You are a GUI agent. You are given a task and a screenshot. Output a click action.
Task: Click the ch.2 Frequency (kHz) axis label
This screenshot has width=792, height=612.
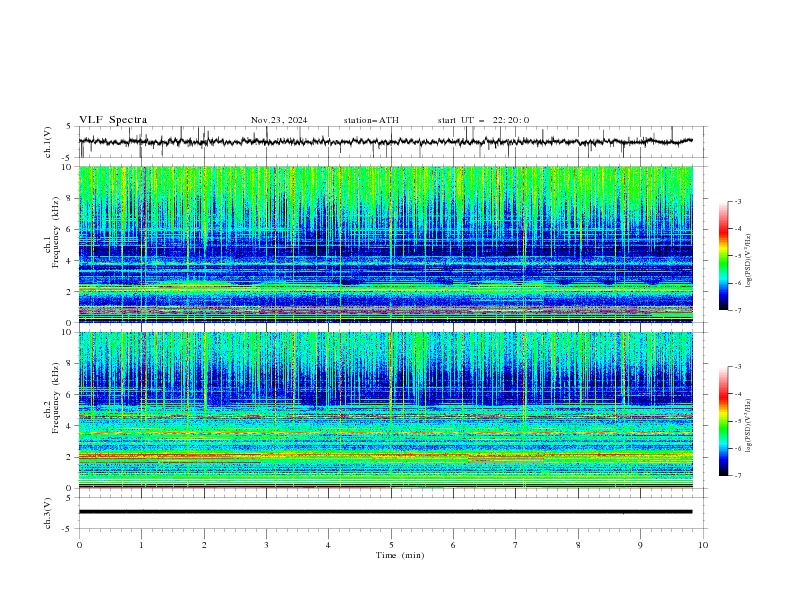point(52,397)
